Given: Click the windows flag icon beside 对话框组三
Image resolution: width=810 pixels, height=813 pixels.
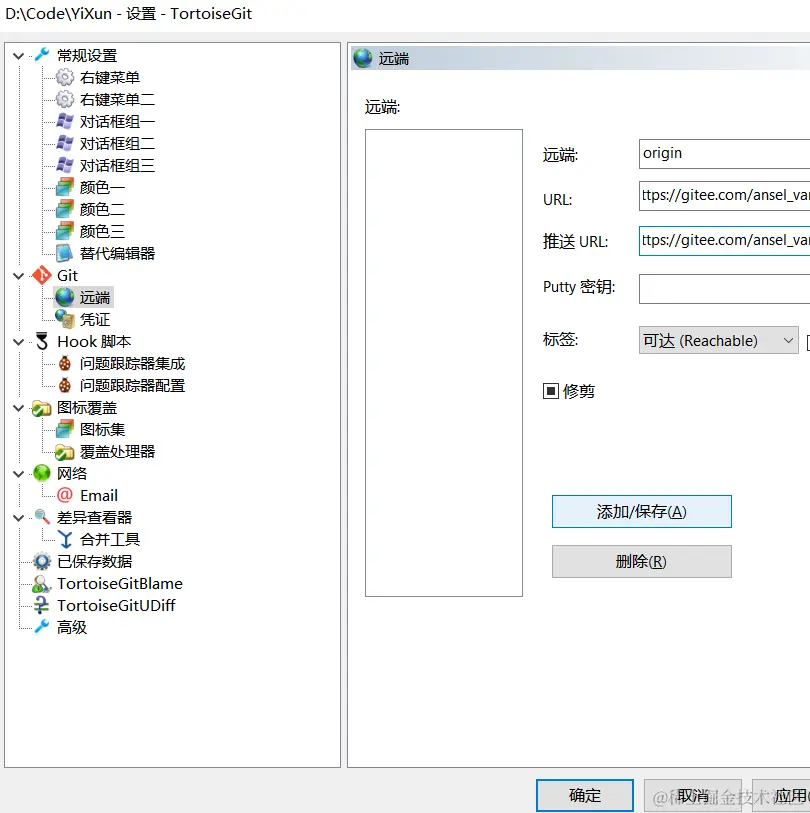Looking at the screenshot, I should [x=65, y=165].
